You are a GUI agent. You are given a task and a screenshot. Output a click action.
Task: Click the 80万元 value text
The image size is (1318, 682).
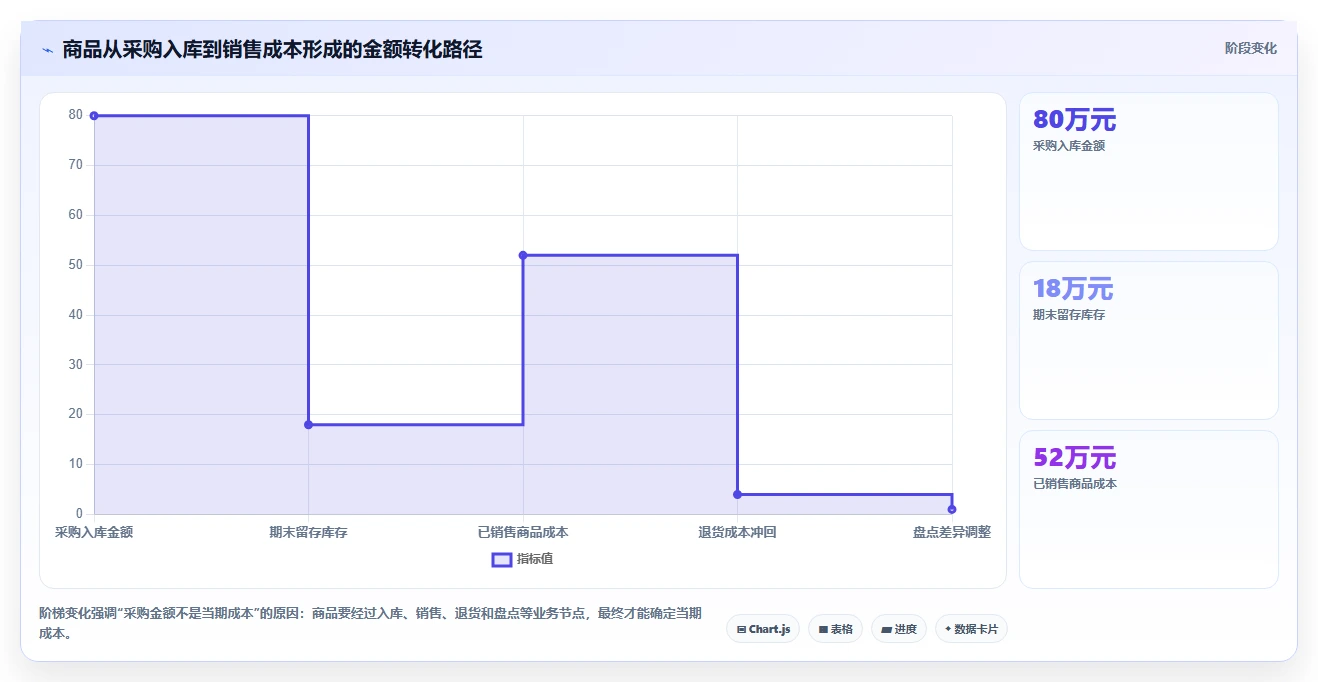pyautogui.click(x=1074, y=120)
